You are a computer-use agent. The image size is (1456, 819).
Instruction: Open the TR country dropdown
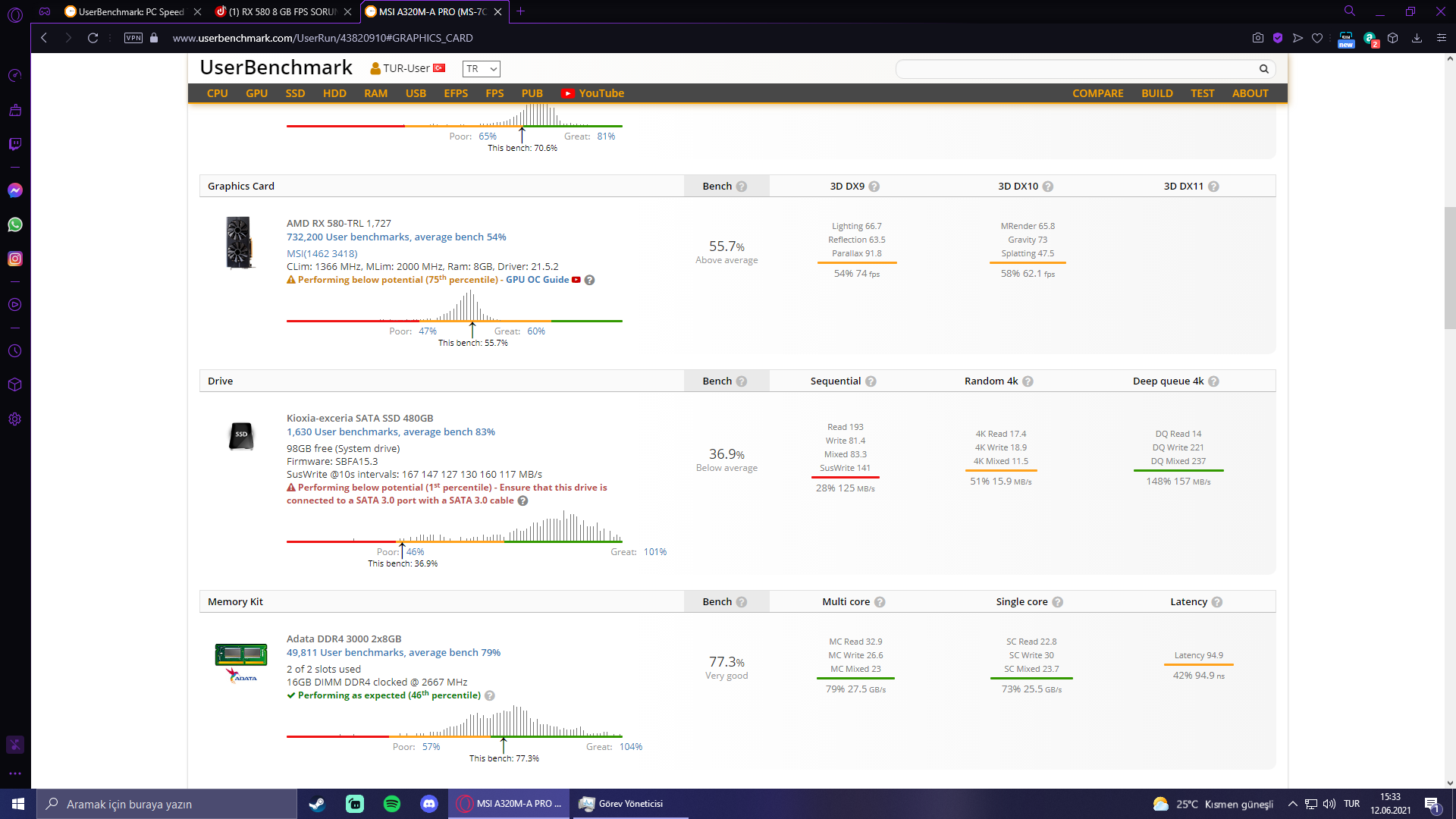pos(482,69)
